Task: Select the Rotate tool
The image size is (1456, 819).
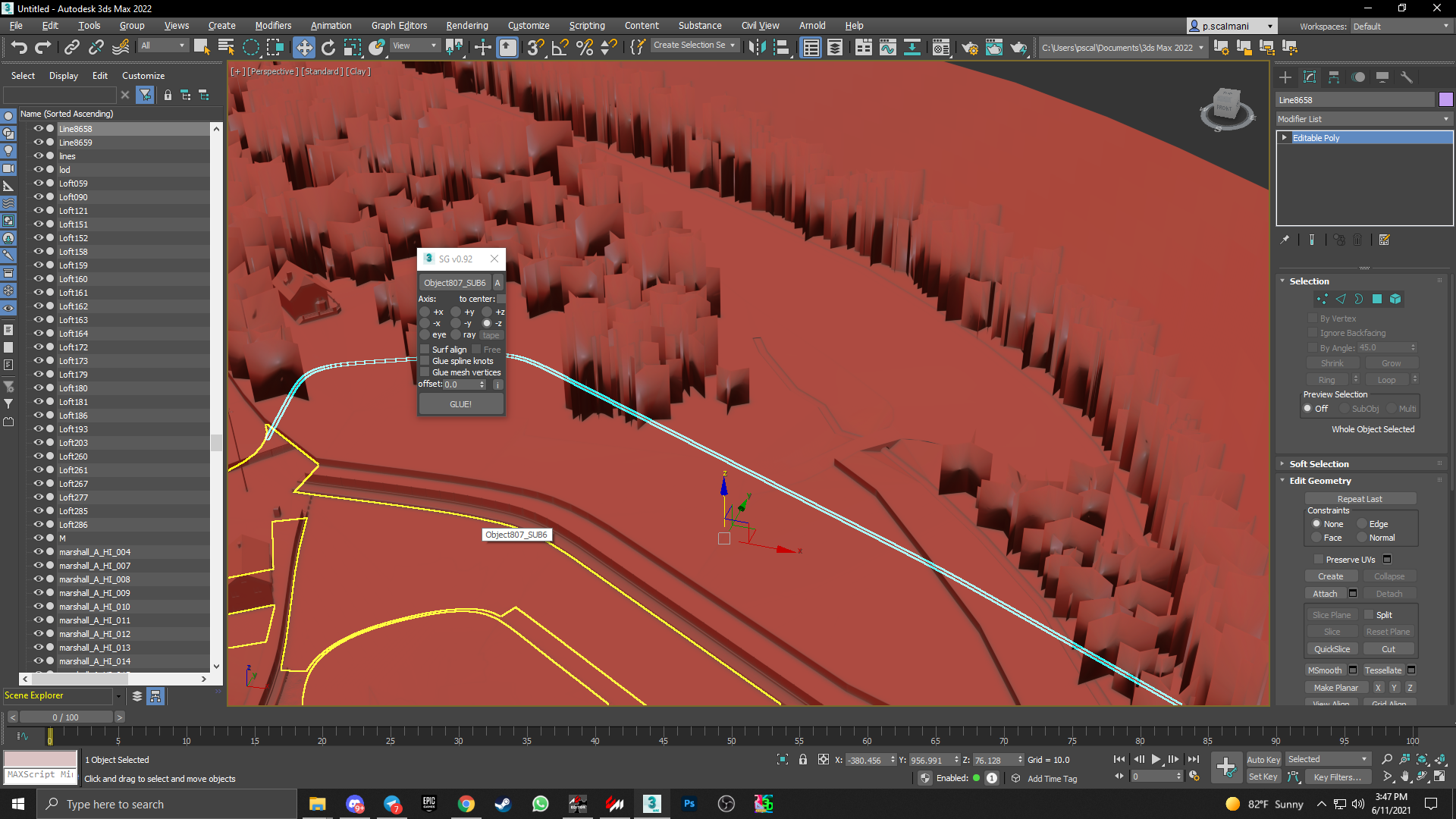Action: click(328, 48)
